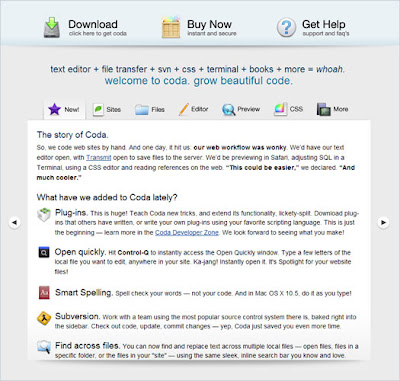Click the 'Subversion.' feature title

click(x=78, y=316)
